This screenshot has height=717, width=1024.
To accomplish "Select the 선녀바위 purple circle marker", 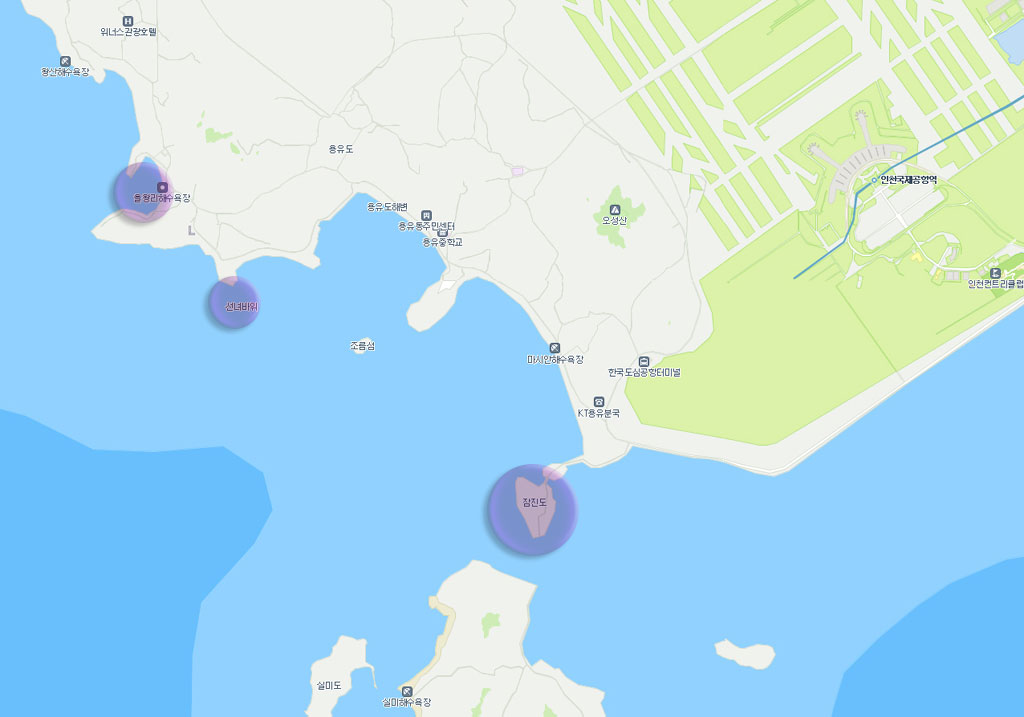I will [234, 302].
